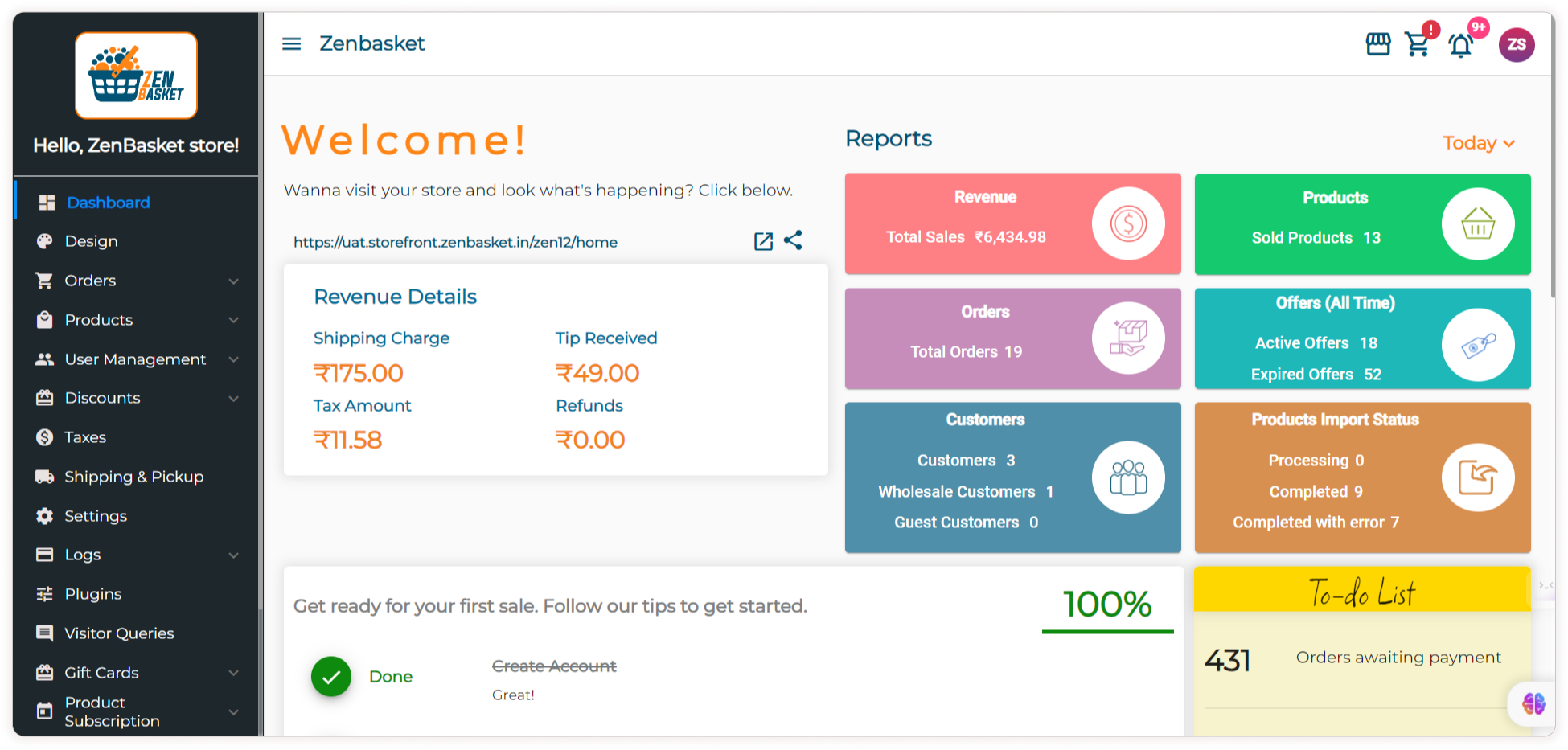
Task: Open Shipping & Pickup menu item
Action: [x=136, y=477]
